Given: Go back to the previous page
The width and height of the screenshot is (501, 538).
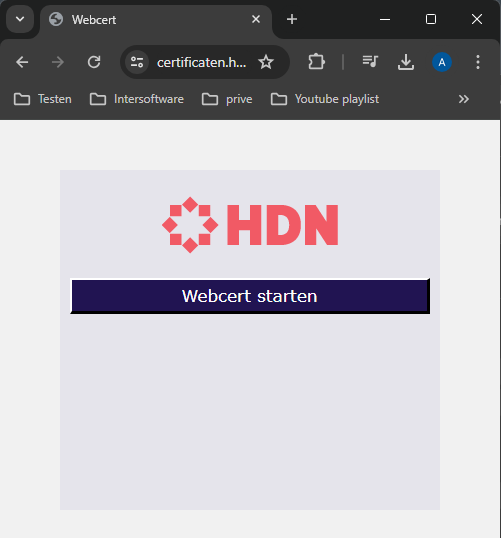Looking at the screenshot, I should pos(22,62).
